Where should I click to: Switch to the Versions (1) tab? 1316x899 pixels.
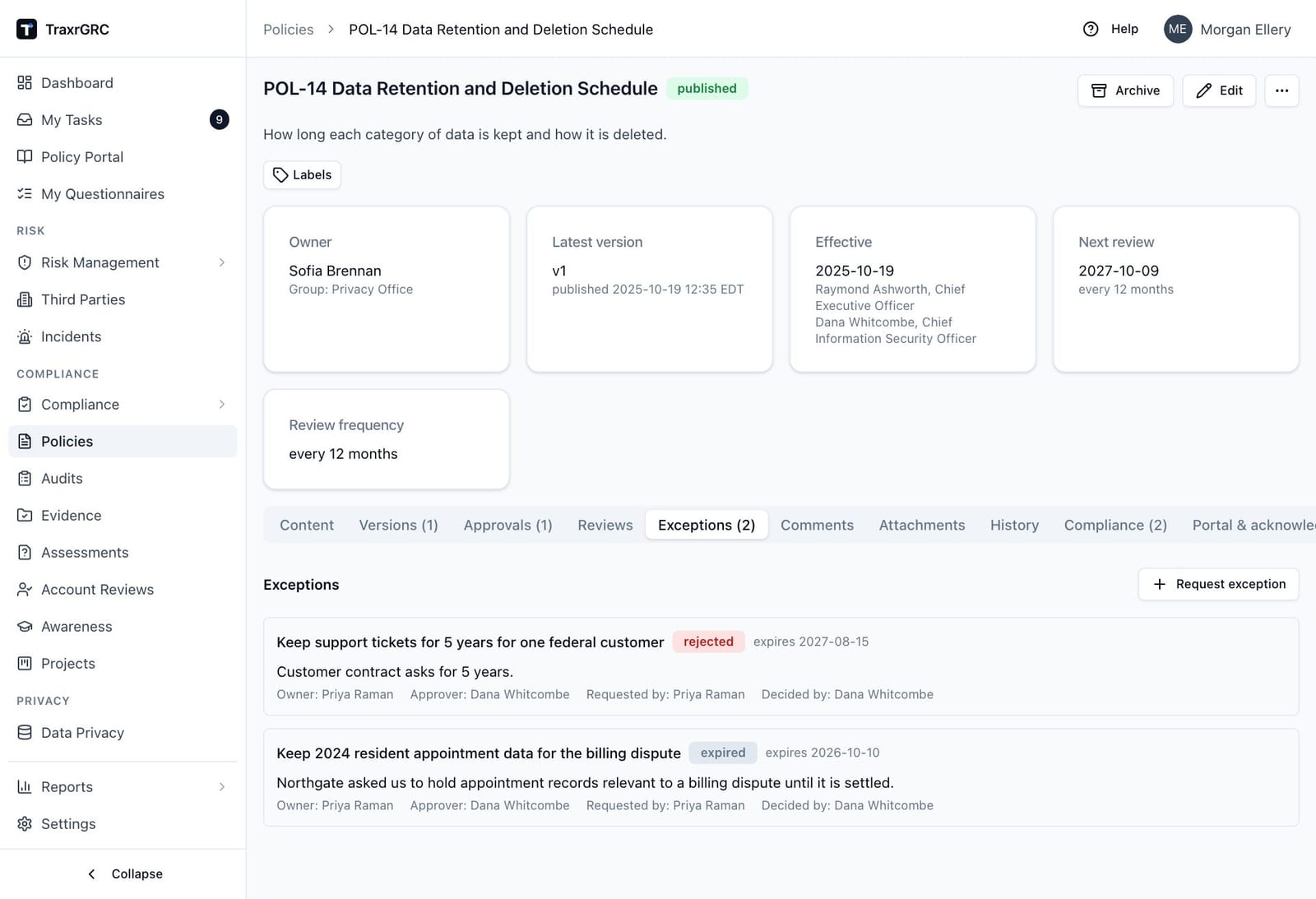398,525
